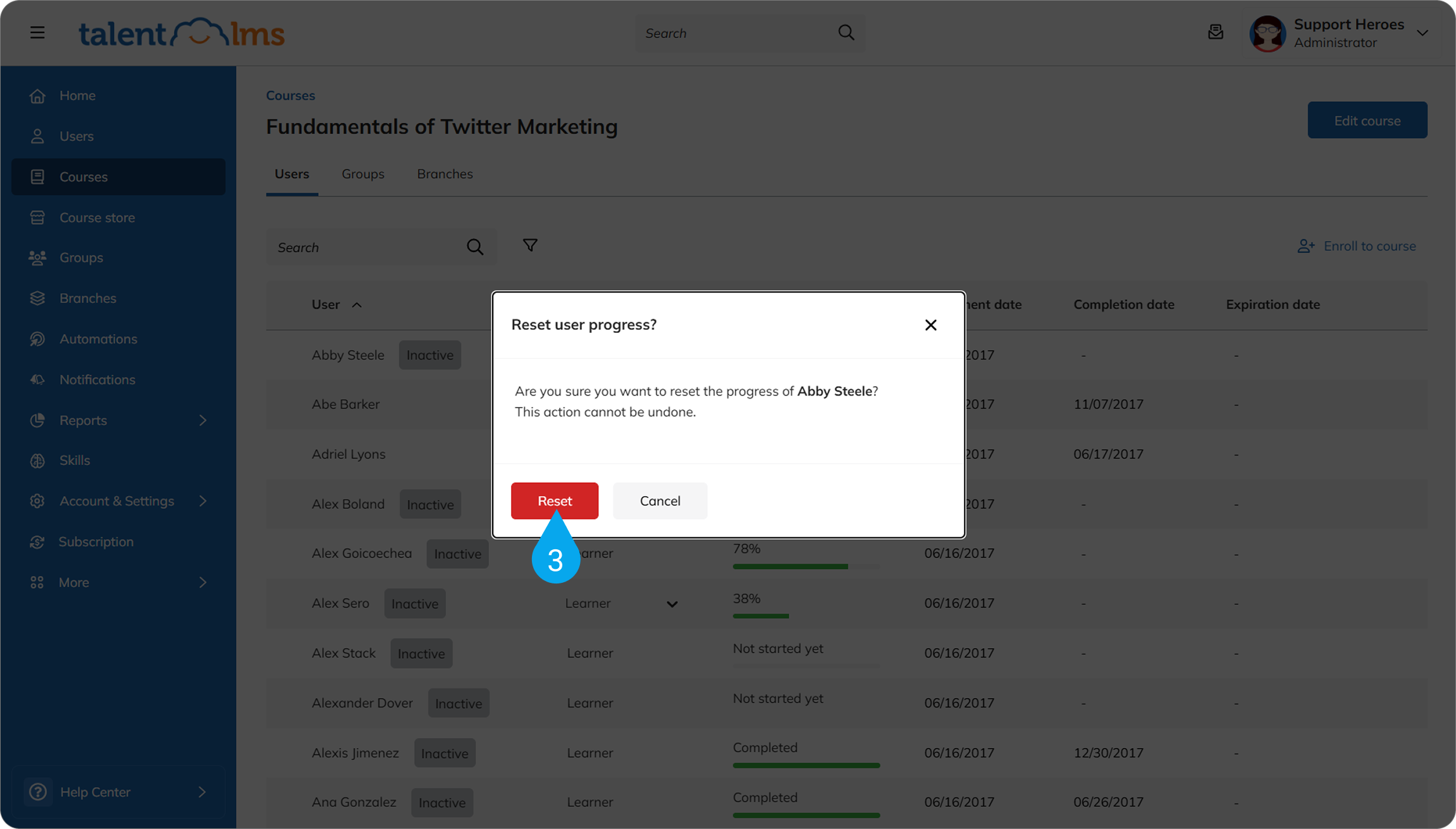This screenshot has height=829, width=1456.
Task: Click the Subscription sidebar icon
Action: (37, 542)
